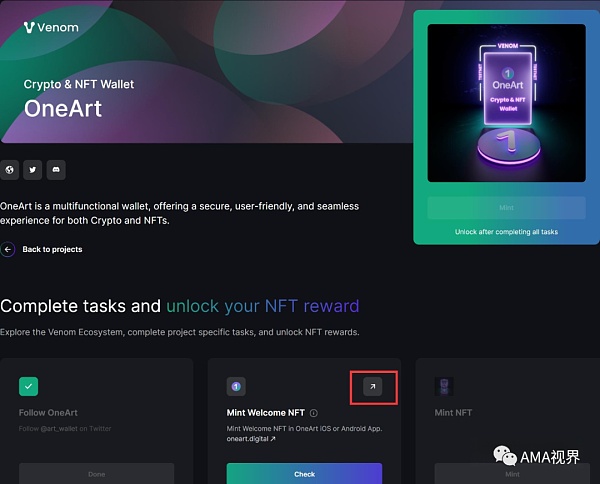Click the 'Crypto & NFT Wallet' subtitle
The height and width of the screenshot is (484, 600).
click(79, 84)
